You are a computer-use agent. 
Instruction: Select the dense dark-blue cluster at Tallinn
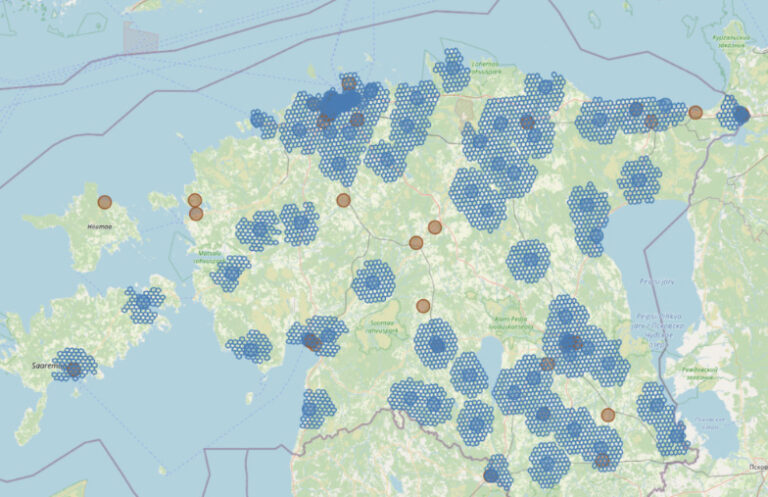(x=338, y=102)
